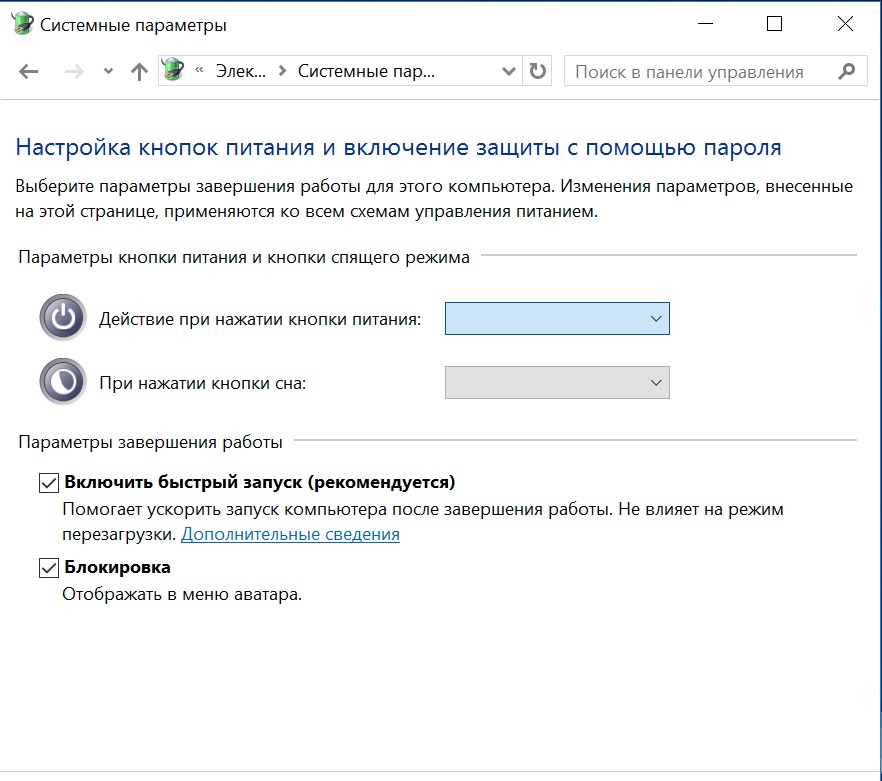Click the Элек... breadcrumb item

coord(242,72)
